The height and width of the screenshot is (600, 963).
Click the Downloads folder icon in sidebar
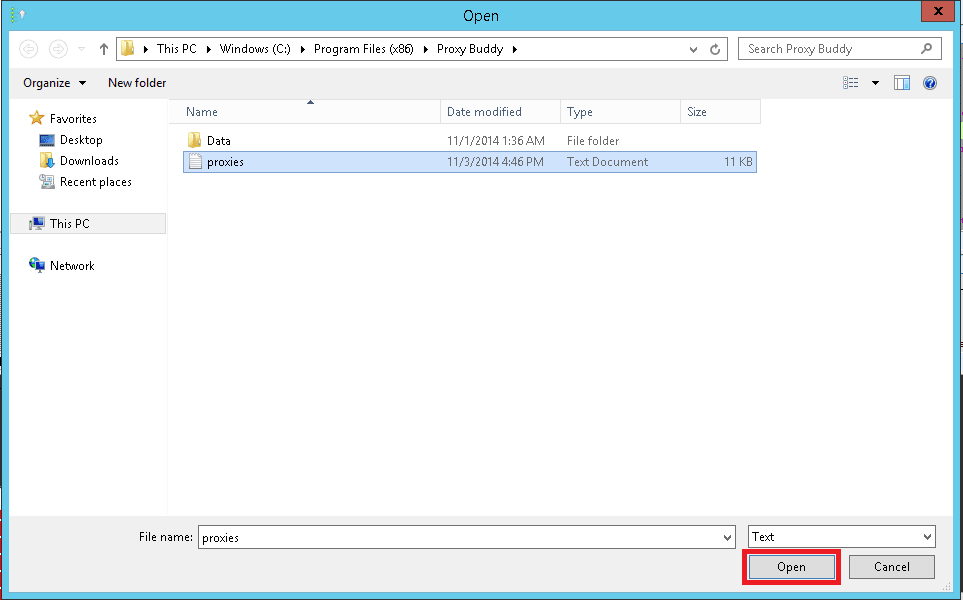tap(47, 160)
